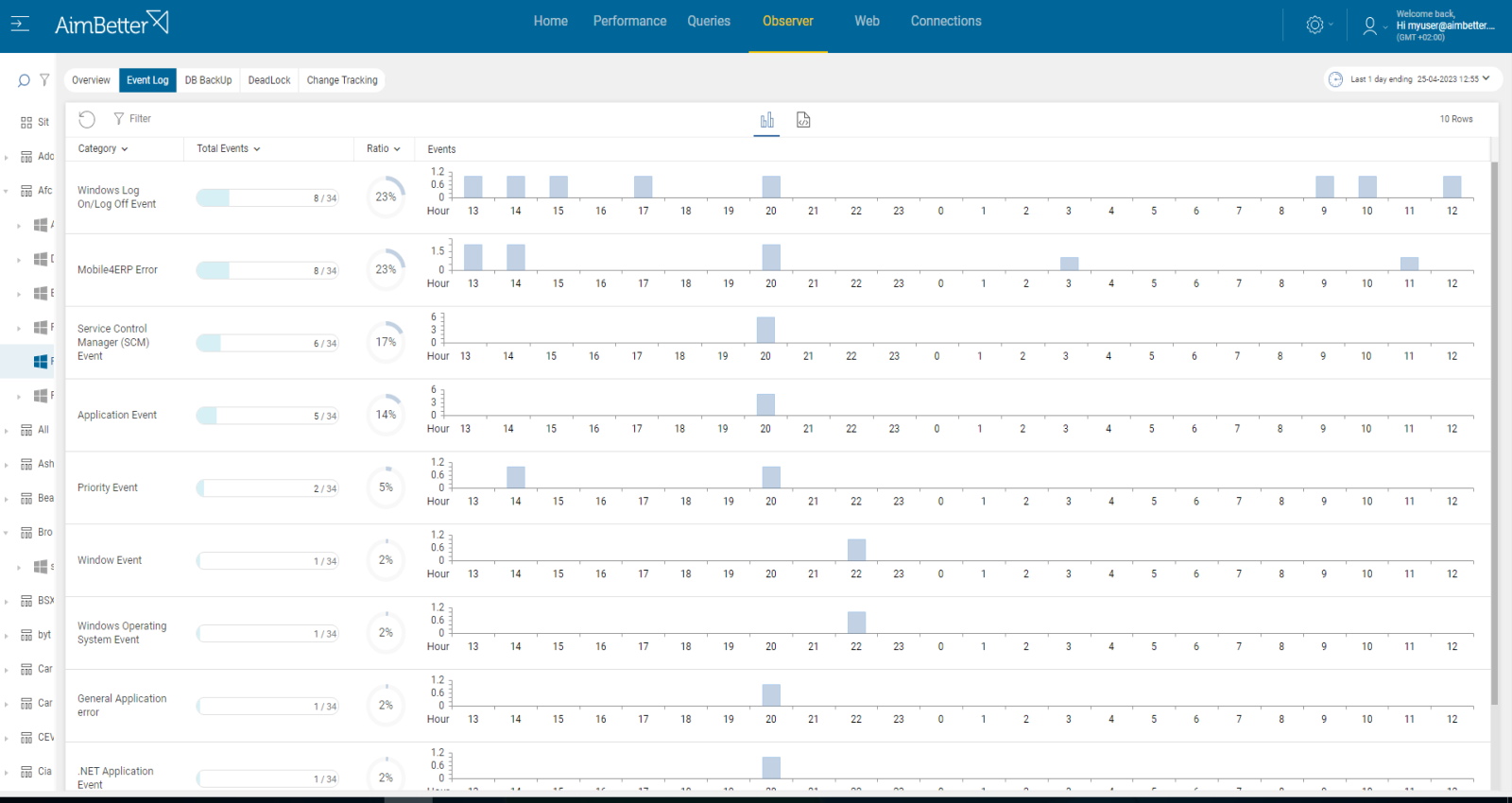
Task: Switch to the DB BackUp tab
Action: tap(208, 80)
